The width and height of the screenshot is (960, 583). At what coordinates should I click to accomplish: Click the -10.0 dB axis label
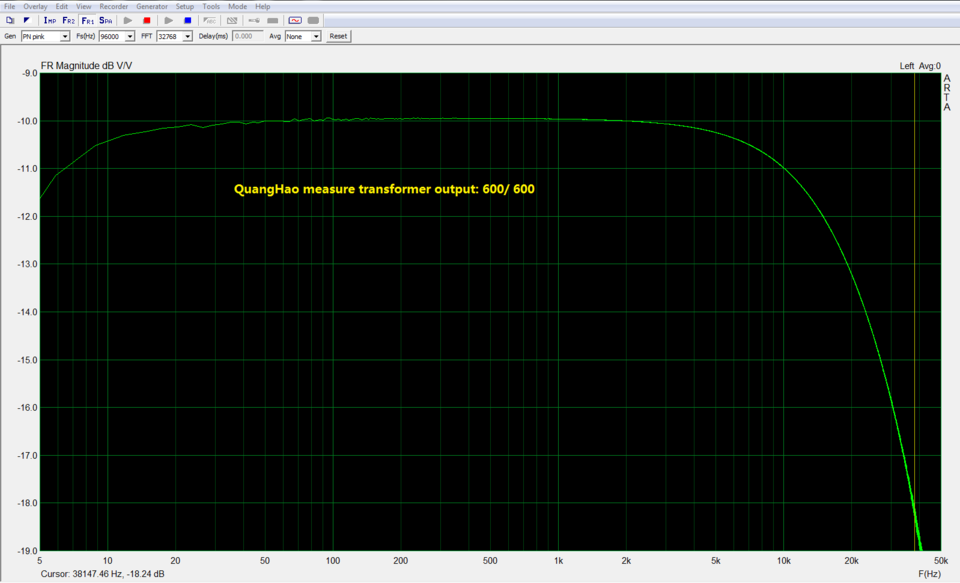(28, 121)
